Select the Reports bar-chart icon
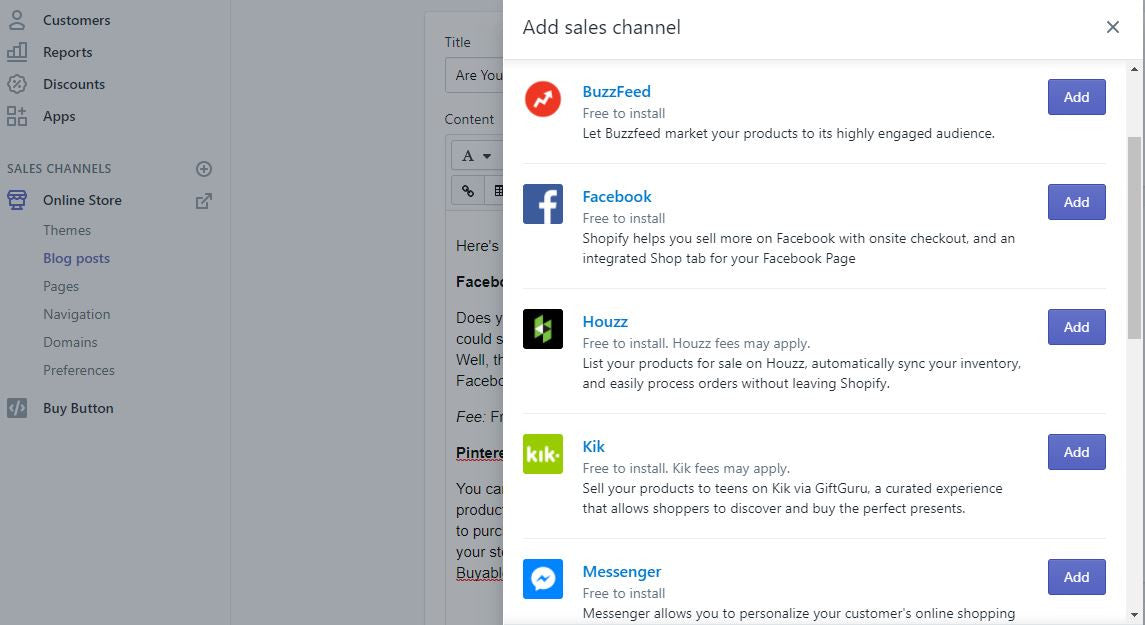Screen dimensions: 1145x625 [16, 51]
